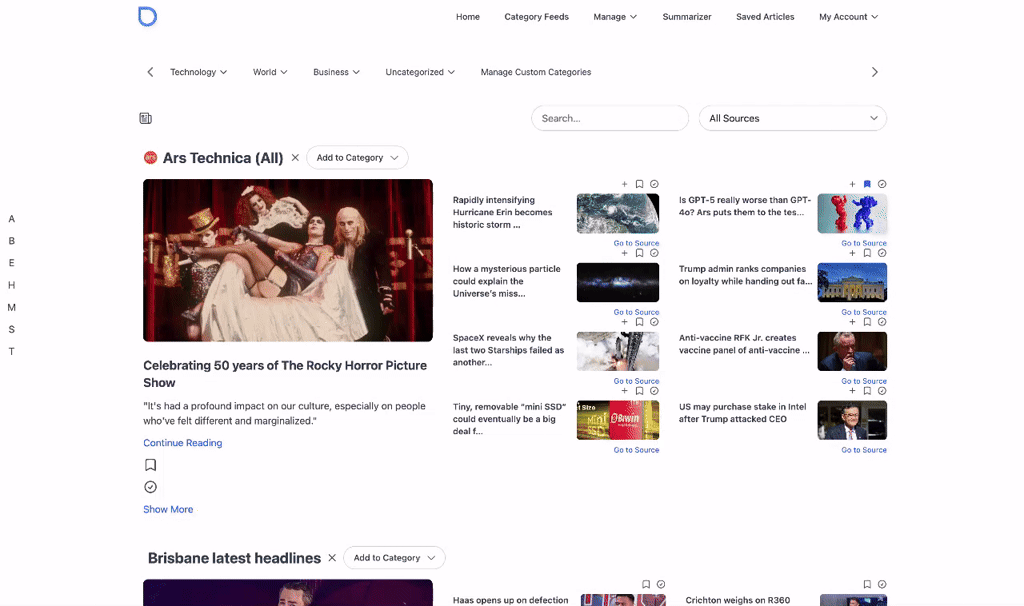Bookmark the Hurricane Erin article
Screen dimensions: 1024x606
point(639,184)
